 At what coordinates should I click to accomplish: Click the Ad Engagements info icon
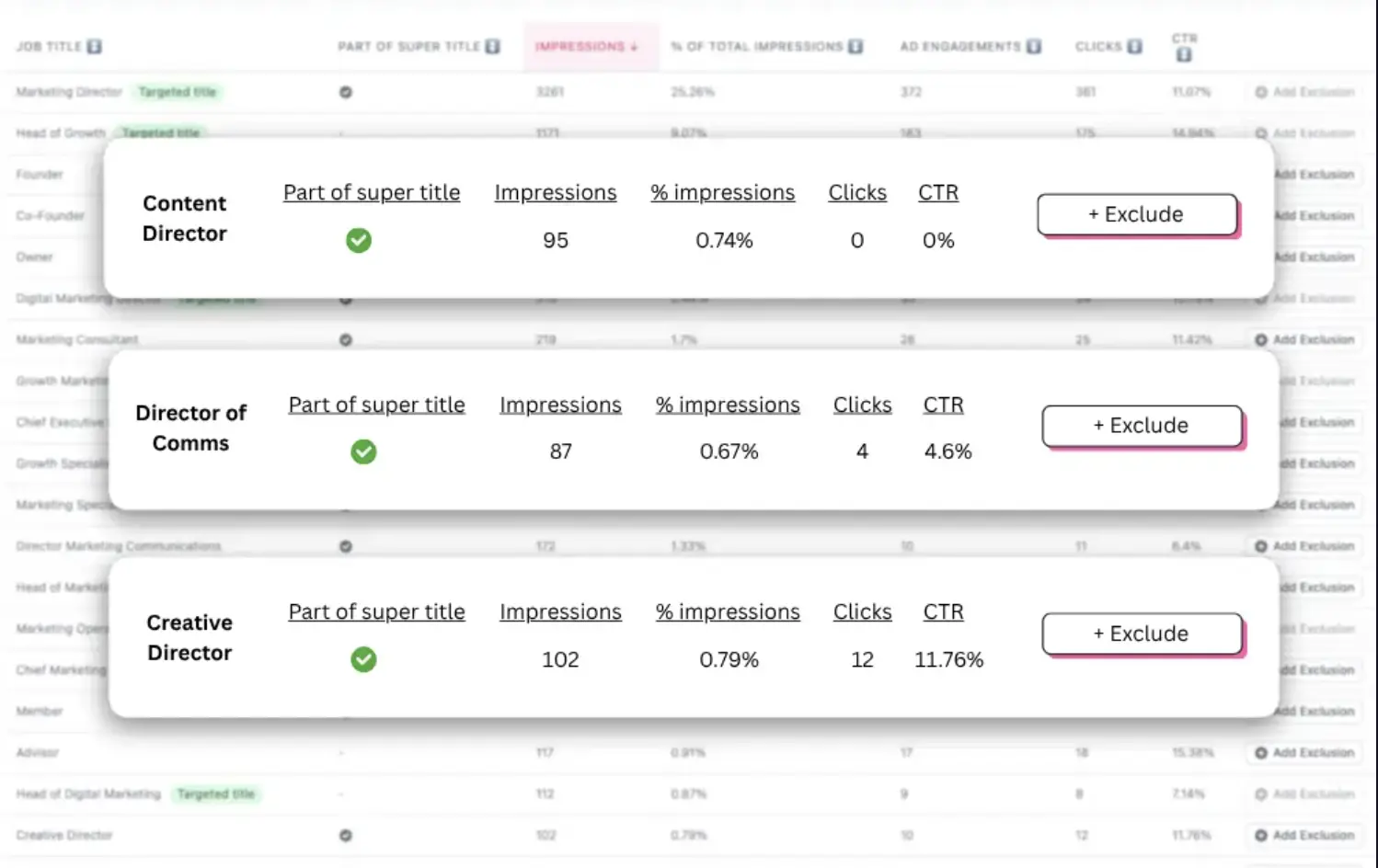[x=1034, y=46]
